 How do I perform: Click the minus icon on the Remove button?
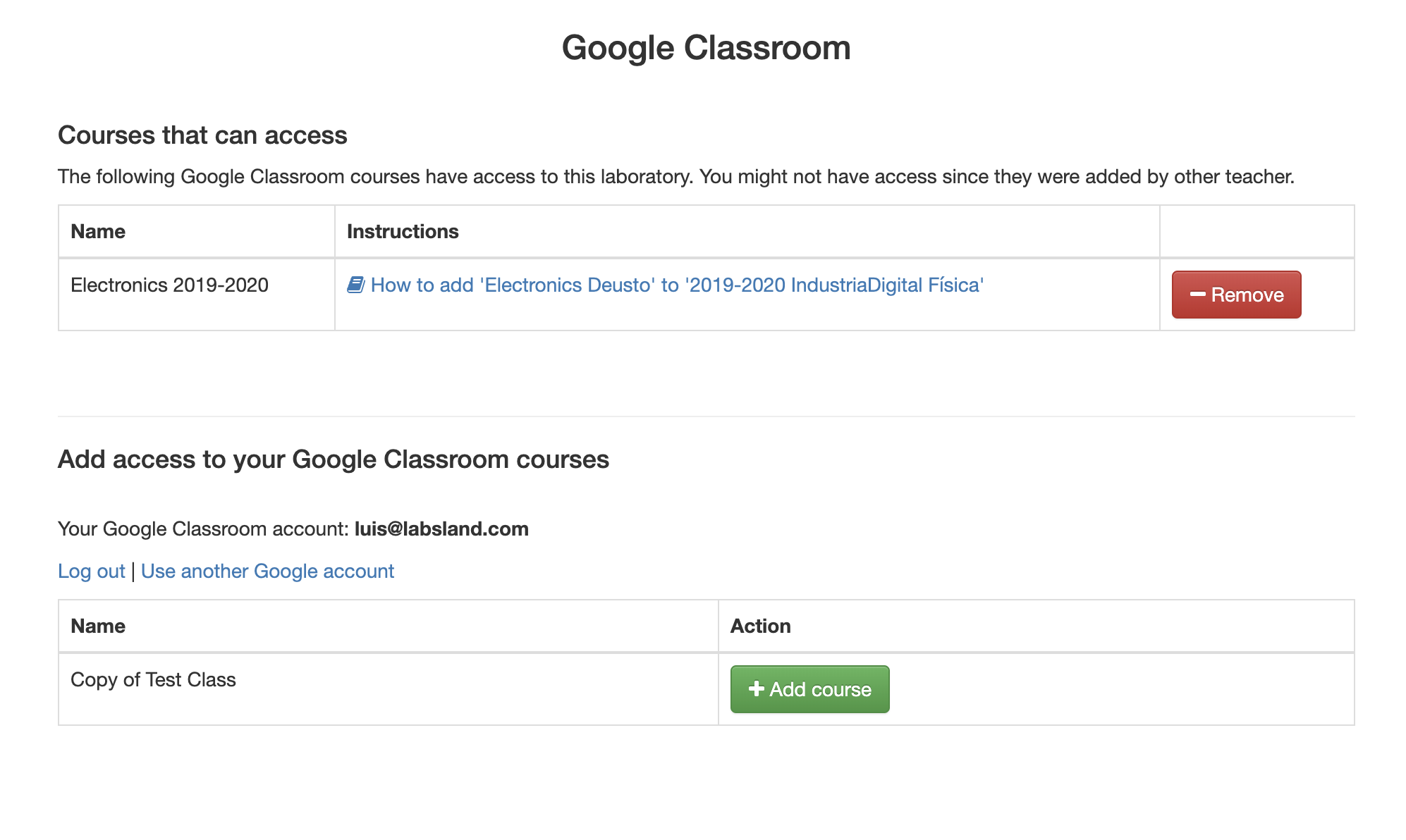(x=1197, y=294)
